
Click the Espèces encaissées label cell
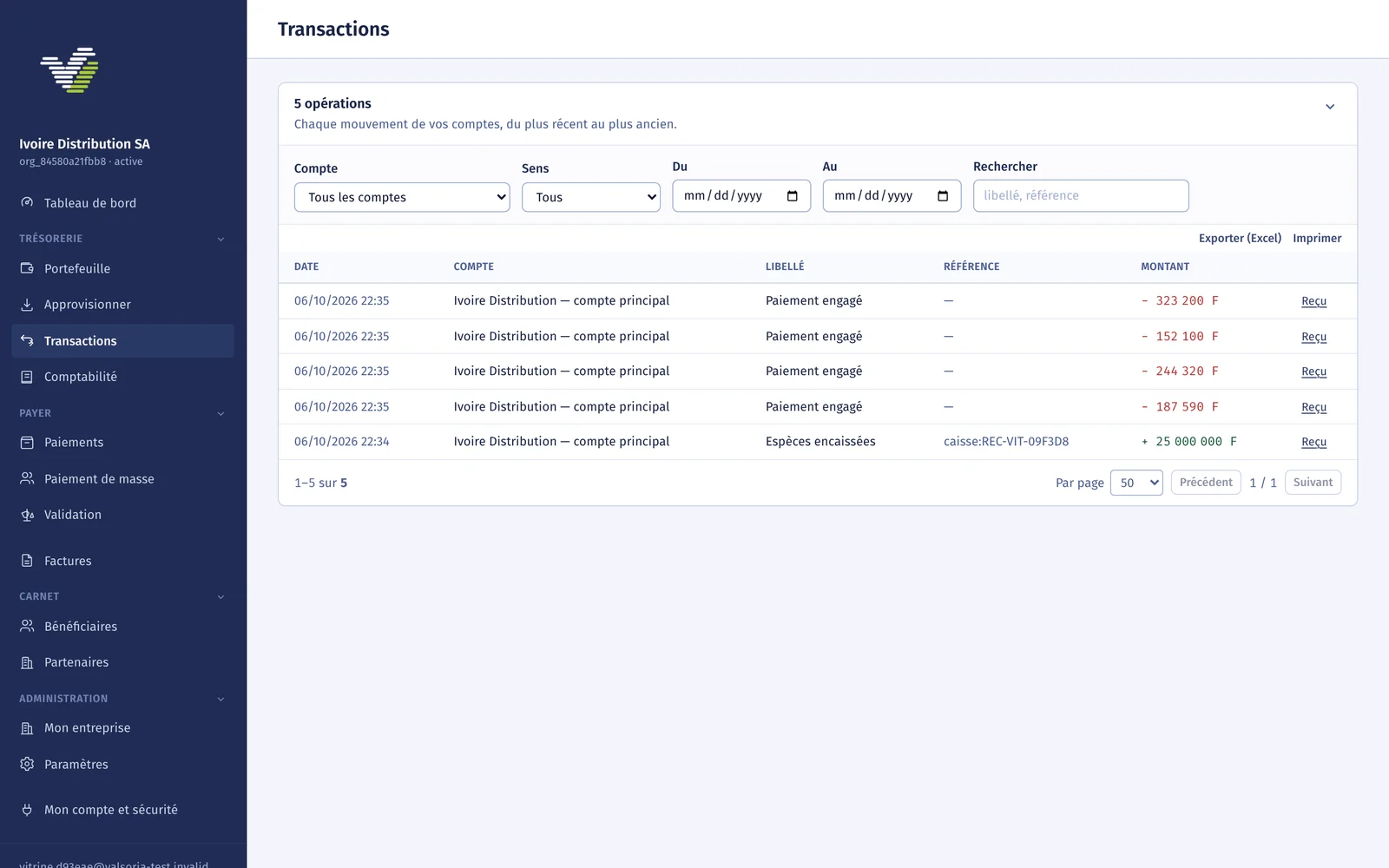(820, 442)
